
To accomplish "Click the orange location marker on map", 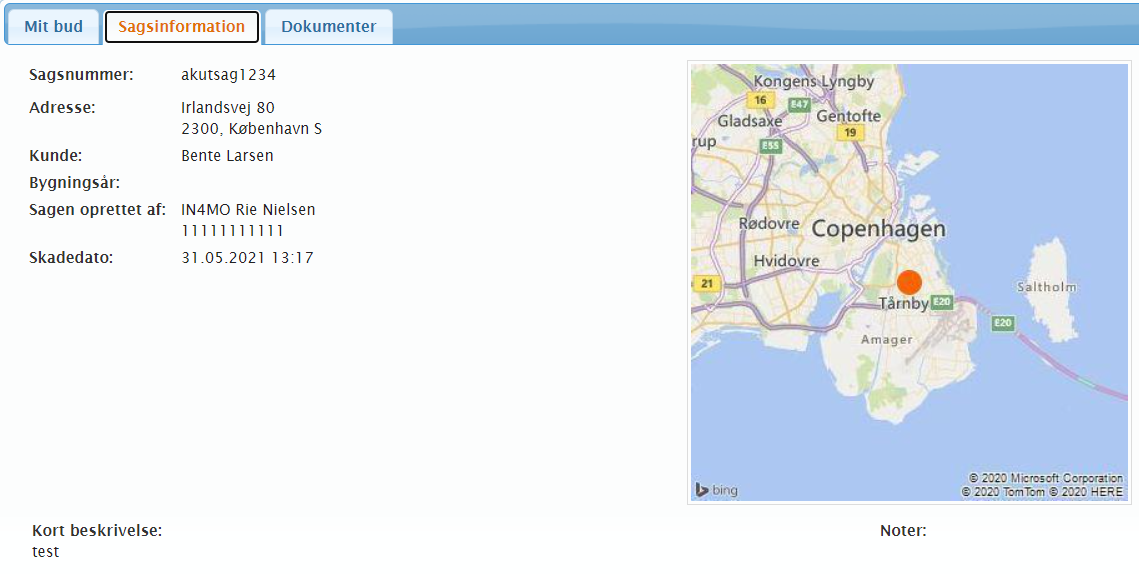I will [909, 282].
